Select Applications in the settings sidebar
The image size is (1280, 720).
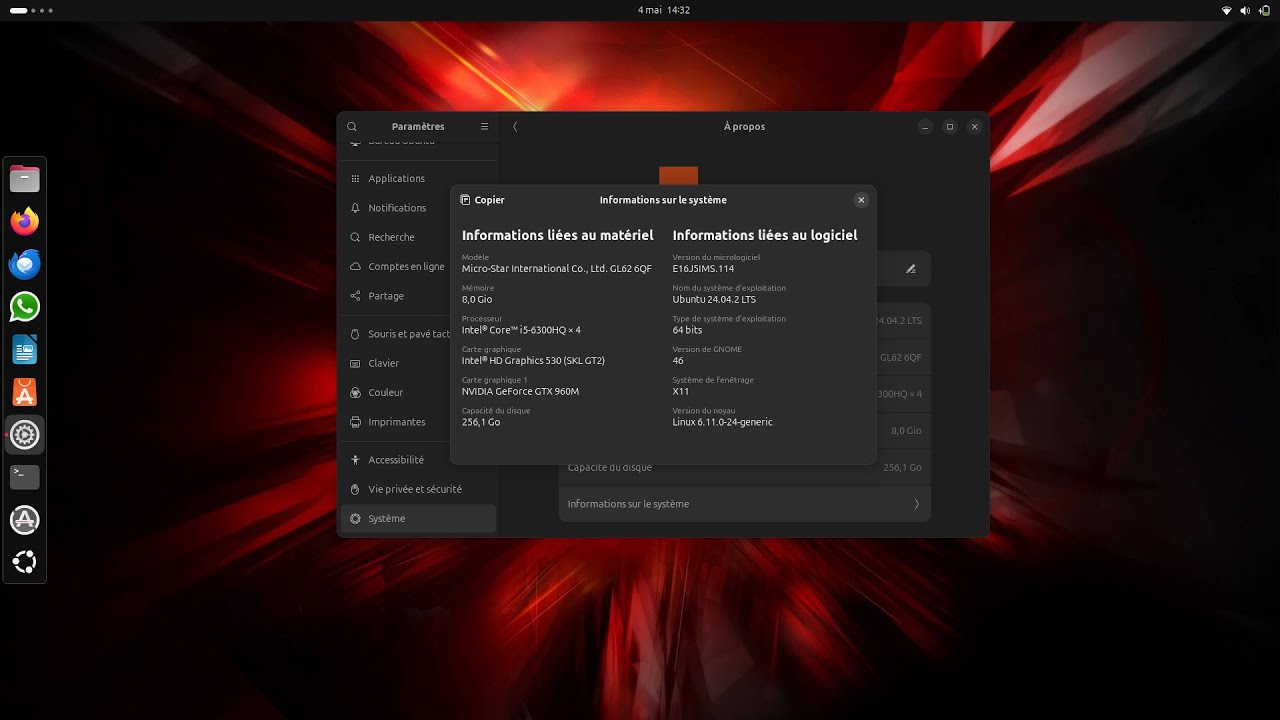[418, 178]
